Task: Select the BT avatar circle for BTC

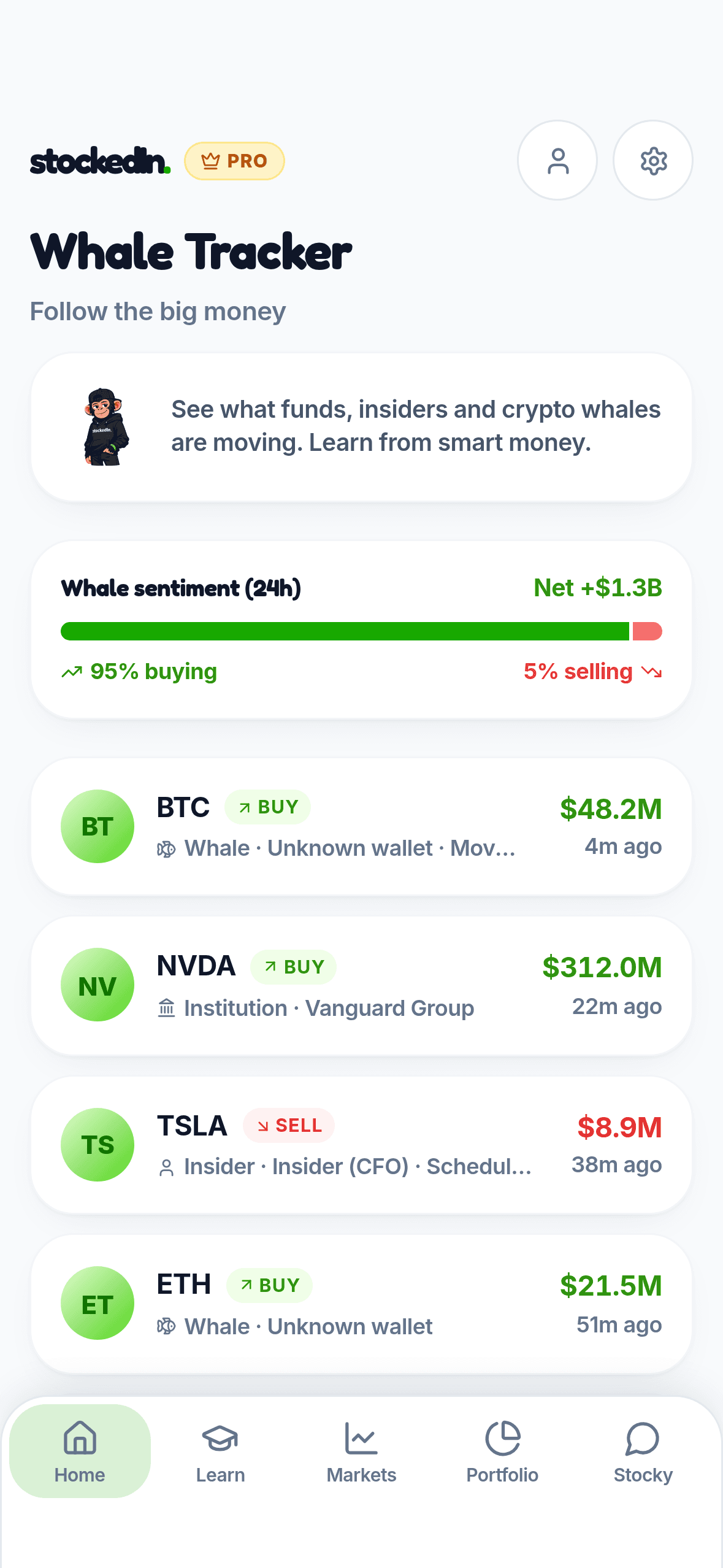Action: coord(98,826)
